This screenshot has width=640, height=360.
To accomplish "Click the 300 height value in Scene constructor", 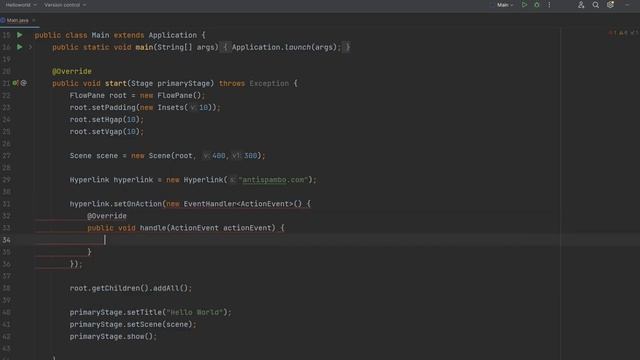I will pyautogui.click(x=250, y=156).
